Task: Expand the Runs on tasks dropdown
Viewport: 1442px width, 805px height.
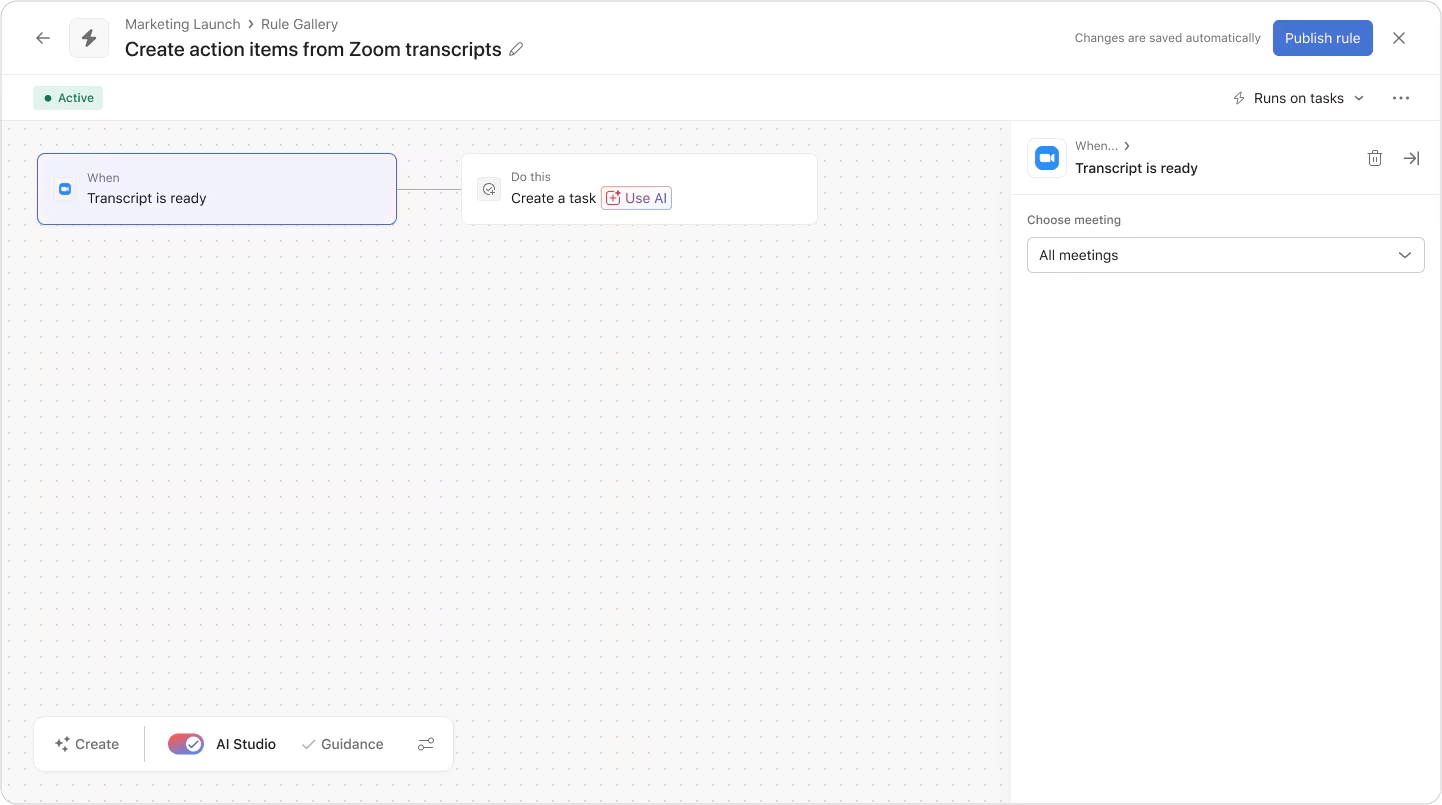Action: pos(1297,97)
